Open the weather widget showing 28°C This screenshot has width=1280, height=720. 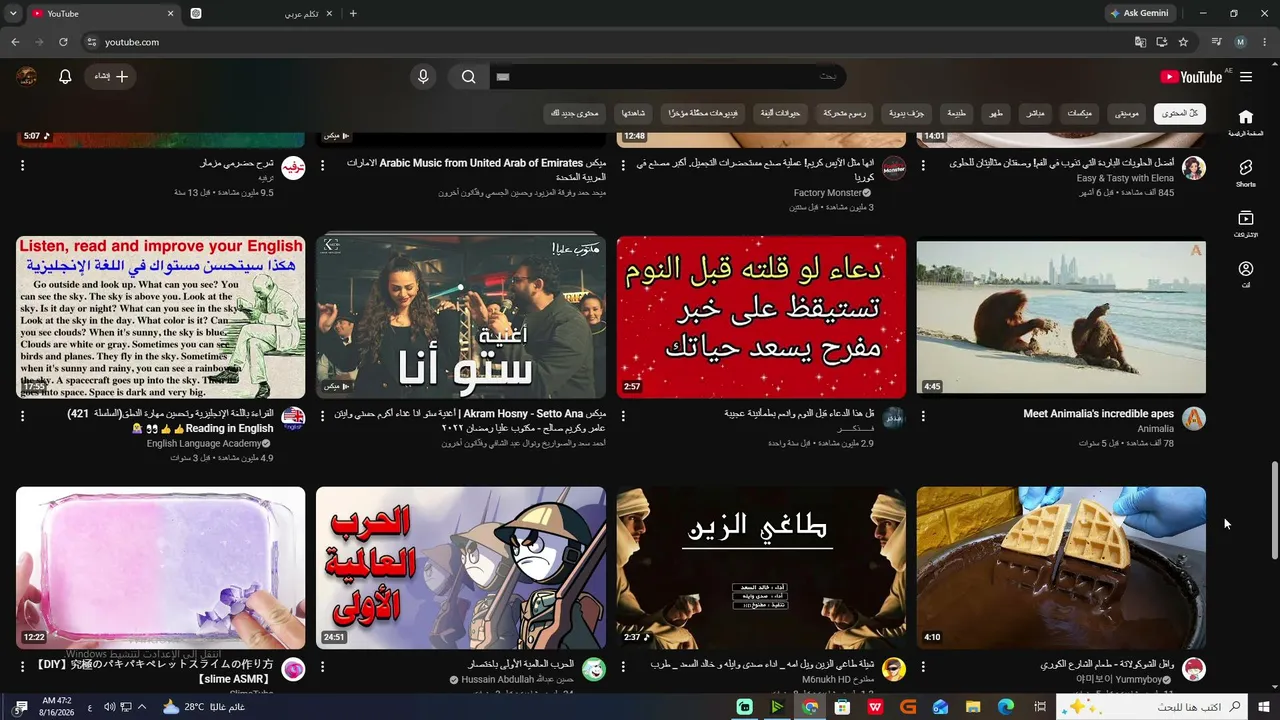point(205,707)
